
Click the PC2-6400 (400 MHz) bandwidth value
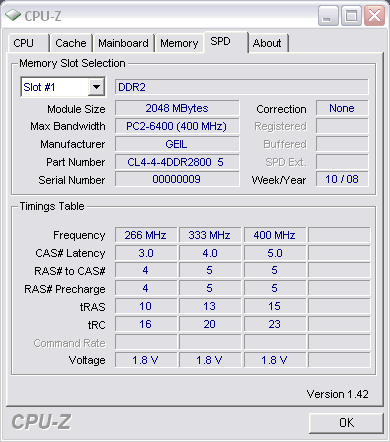coord(177,126)
